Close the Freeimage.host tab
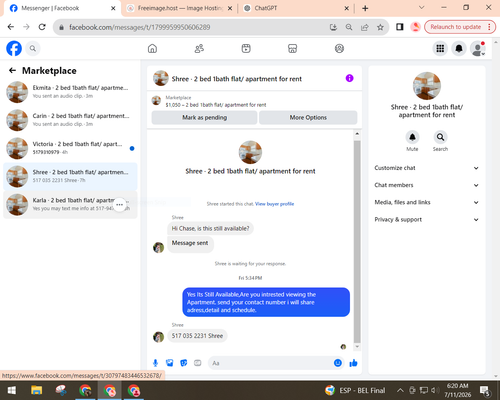 pos(230,8)
